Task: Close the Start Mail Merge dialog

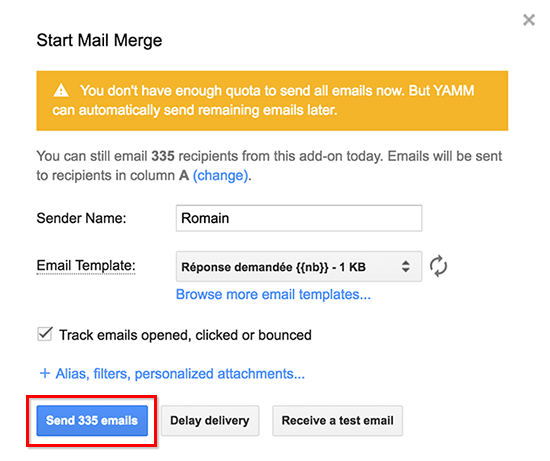Action: click(x=529, y=20)
